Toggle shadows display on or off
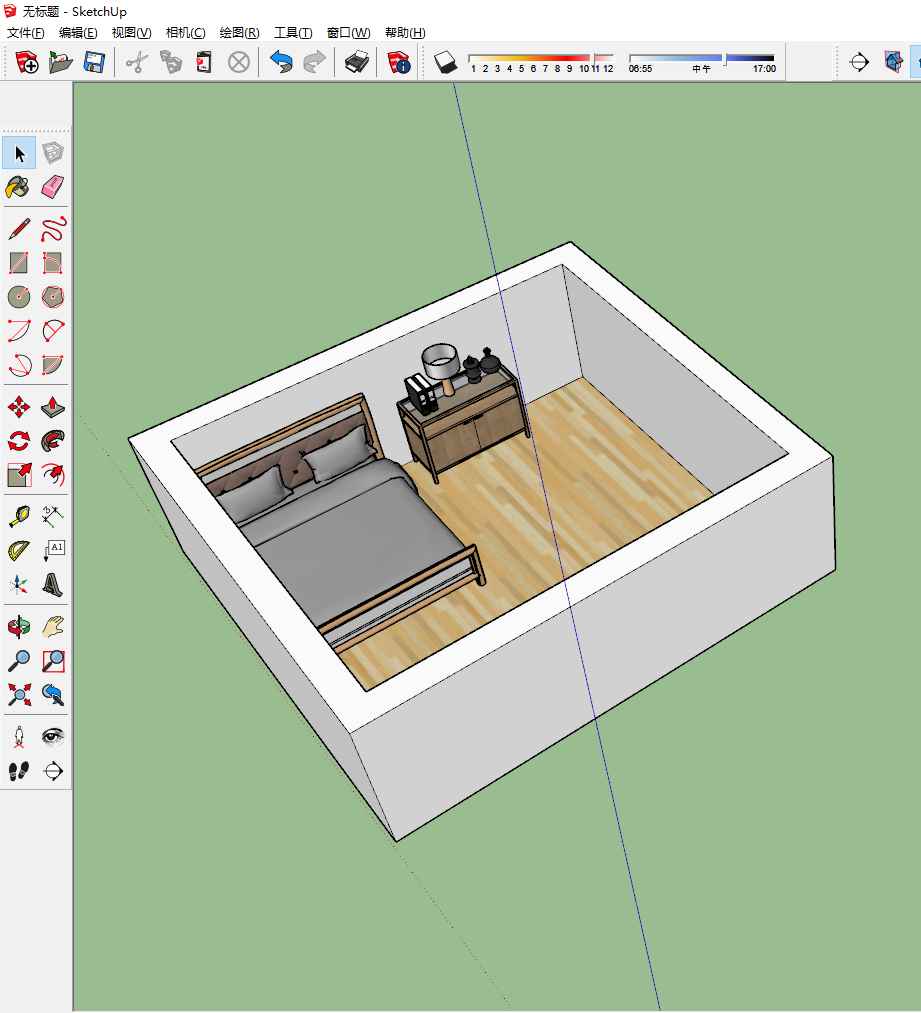Screen dimensions: 921x1013 click(x=445, y=63)
